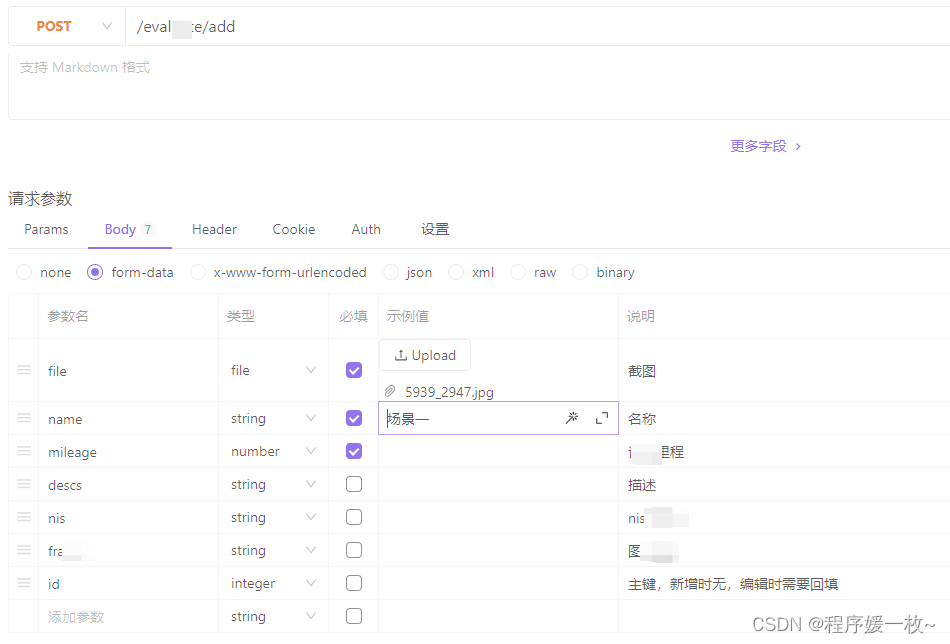Enable the required checkbox for the id parameter

(353, 583)
